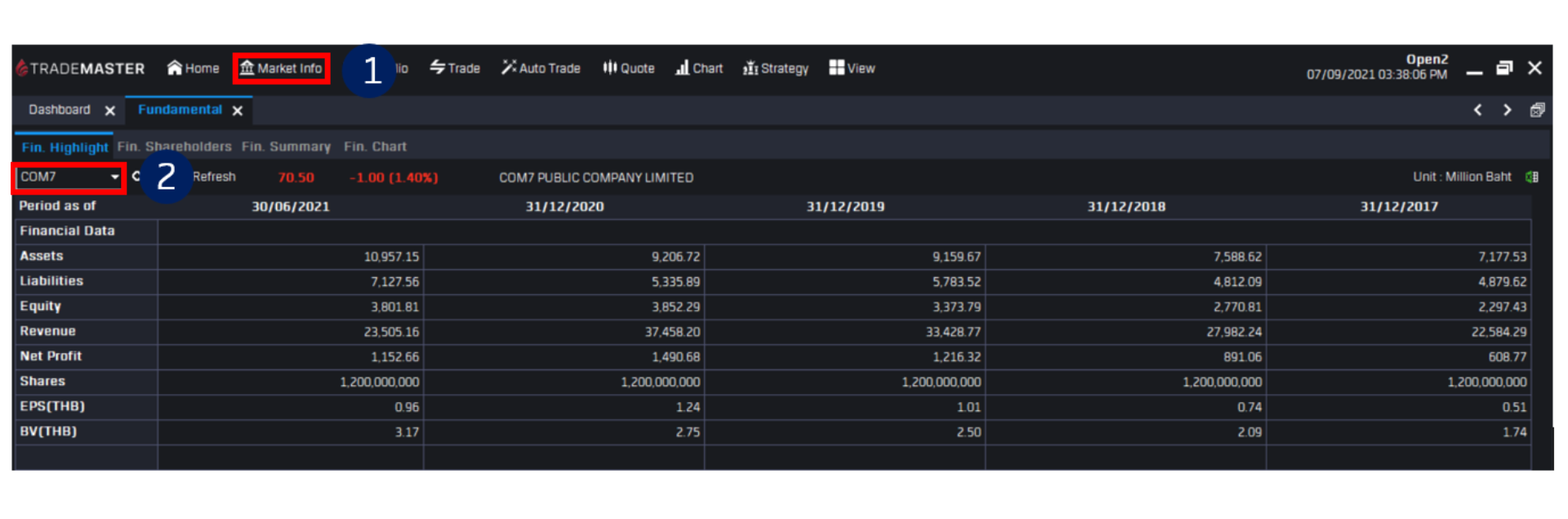
Task: Open the Trade menu
Action: (455, 69)
